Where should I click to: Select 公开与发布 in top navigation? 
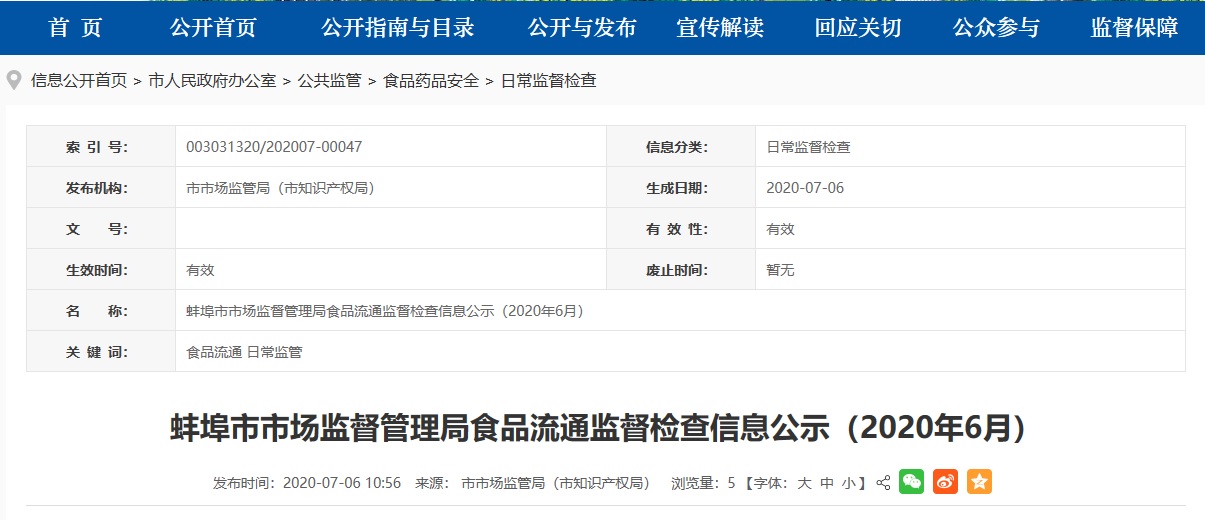coord(582,28)
